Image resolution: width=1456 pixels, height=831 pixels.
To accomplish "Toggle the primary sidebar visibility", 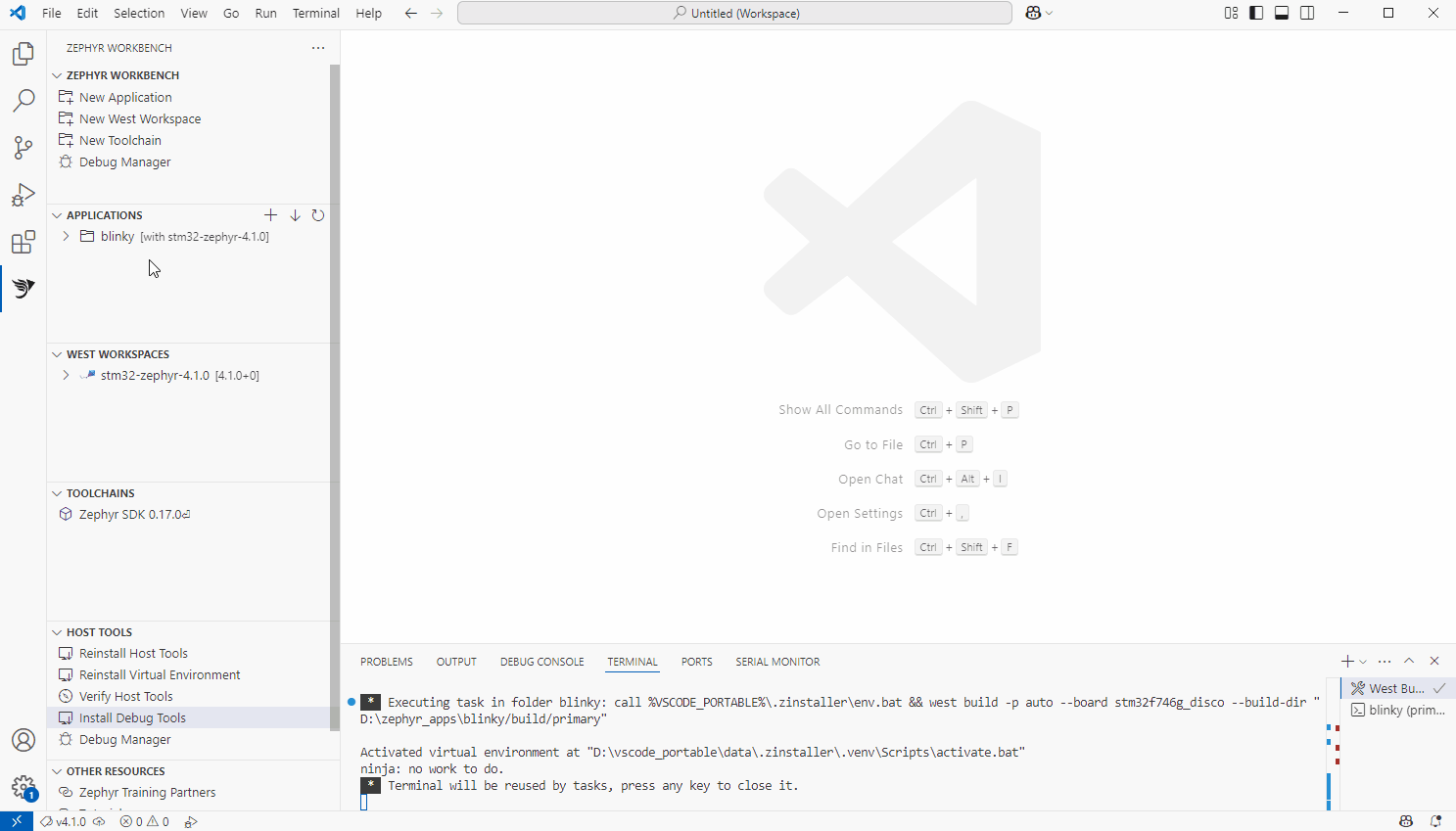I will tap(1255, 13).
